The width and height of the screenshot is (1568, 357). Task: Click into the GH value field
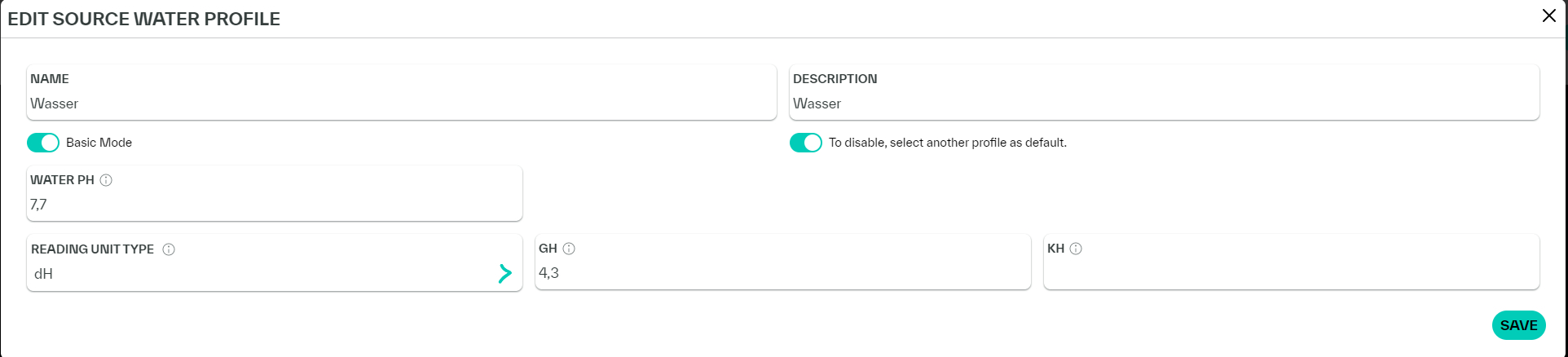coord(781,273)
